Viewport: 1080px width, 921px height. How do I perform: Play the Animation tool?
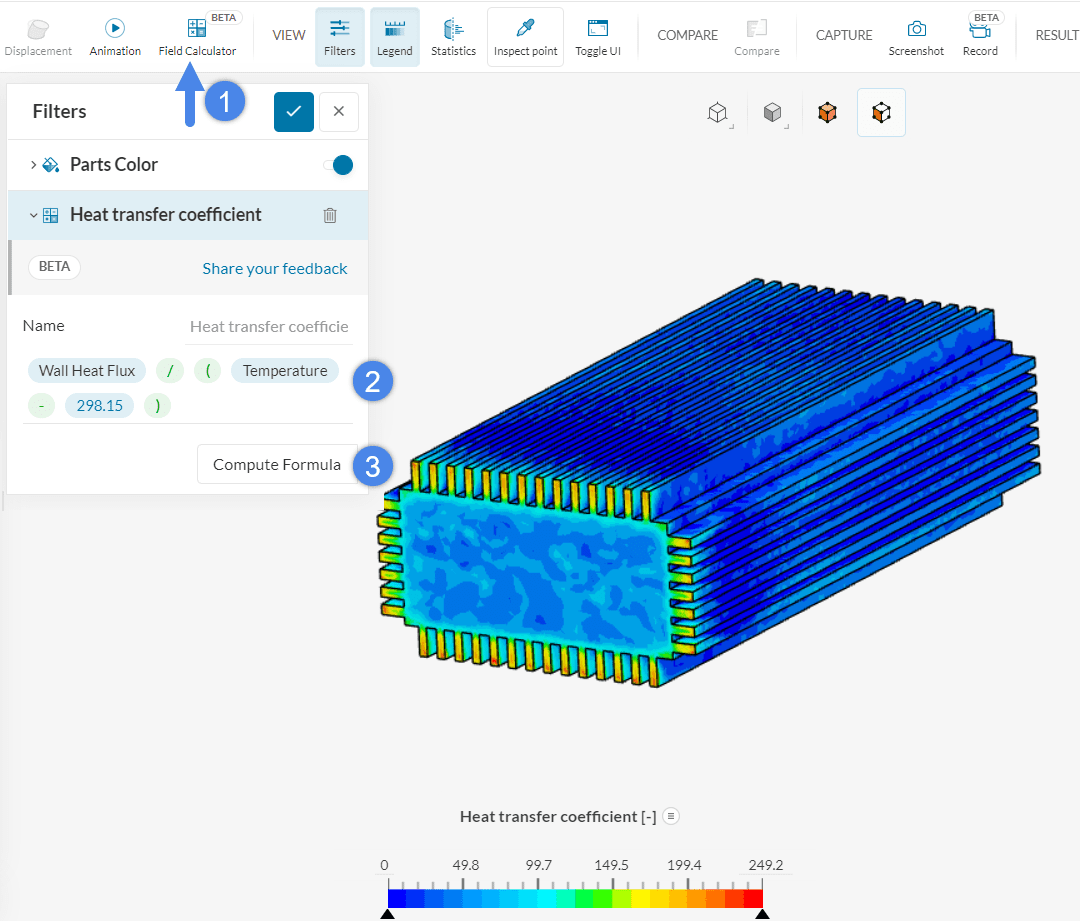click(x=115, y=37)
